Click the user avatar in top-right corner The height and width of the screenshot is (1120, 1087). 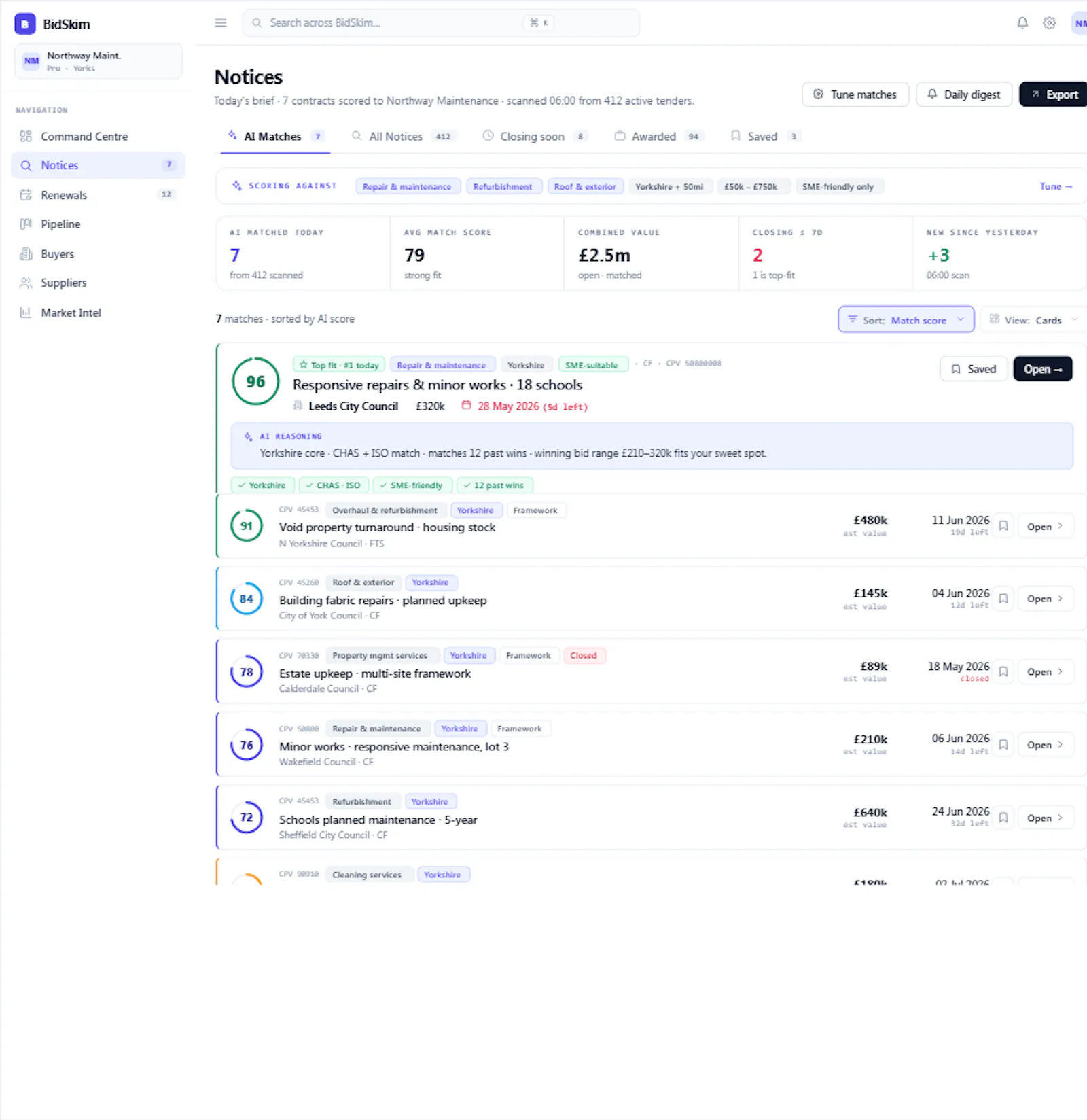(1080, 23)
